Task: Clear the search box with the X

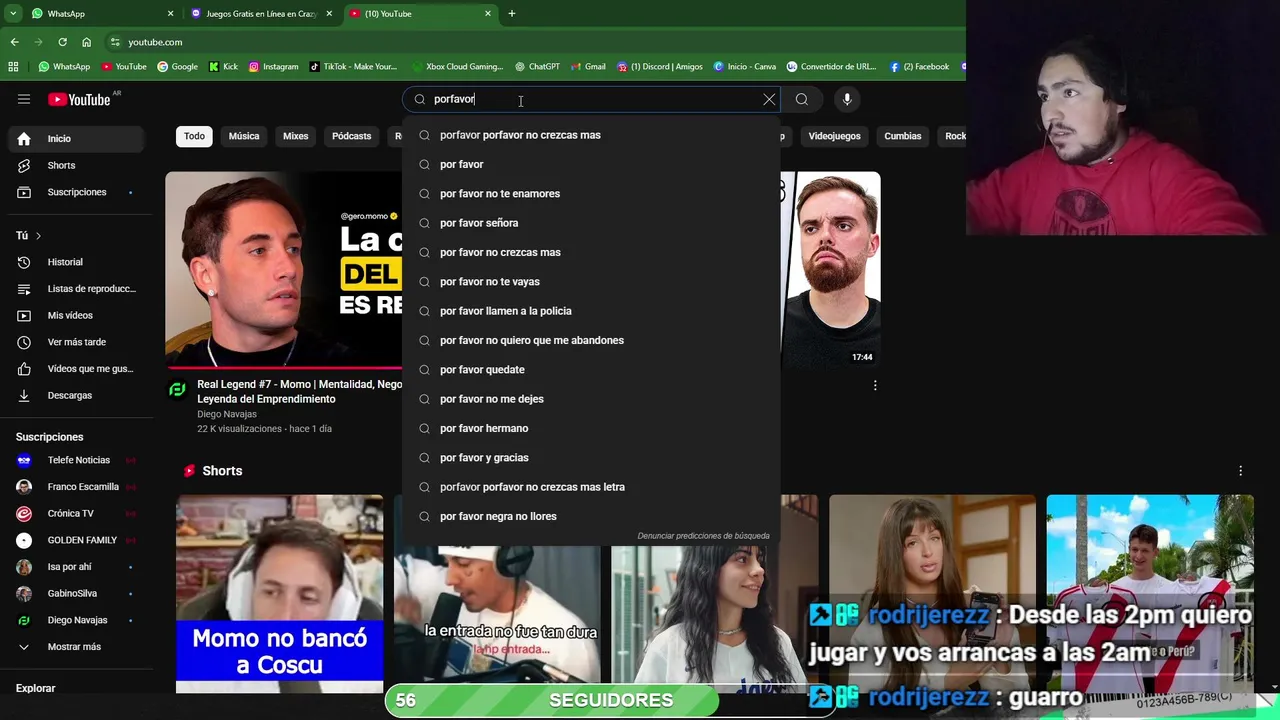Action: coord(769,99)
